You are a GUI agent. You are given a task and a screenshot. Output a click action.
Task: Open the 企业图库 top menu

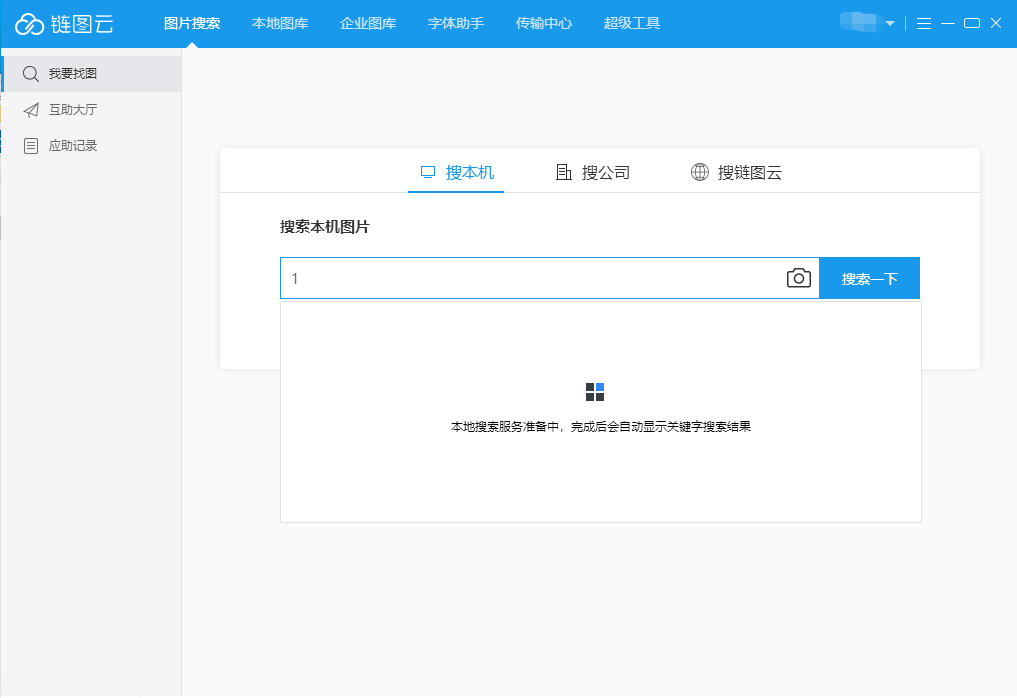tap(368, 23)
